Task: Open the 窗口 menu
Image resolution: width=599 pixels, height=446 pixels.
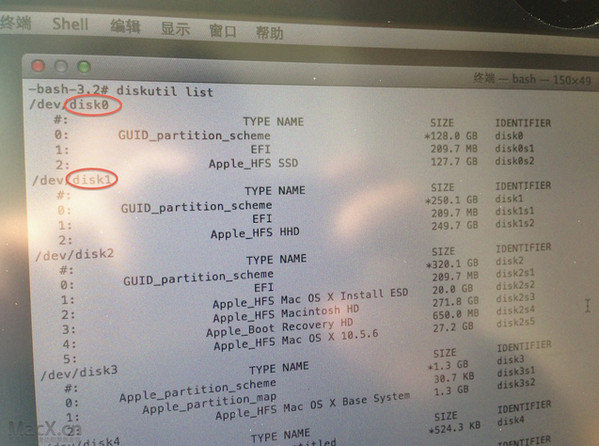Action: click(x=223, y=31)
